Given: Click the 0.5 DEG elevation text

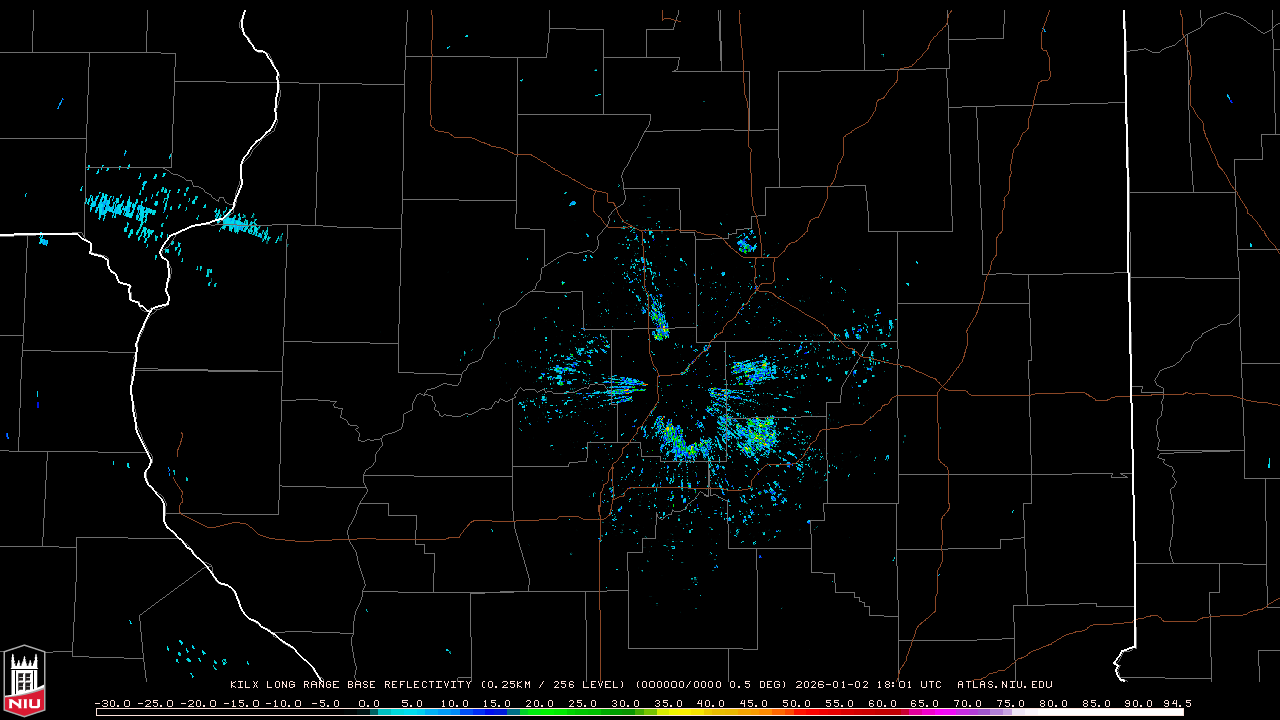Looking at the screenshot, I should (x=760, y=685).
